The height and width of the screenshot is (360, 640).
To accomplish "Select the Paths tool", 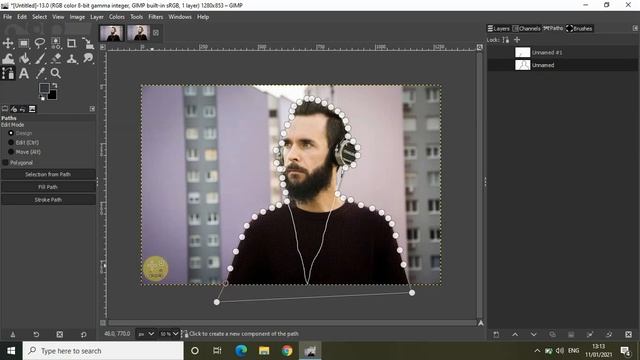I will [x=8, y=73].
